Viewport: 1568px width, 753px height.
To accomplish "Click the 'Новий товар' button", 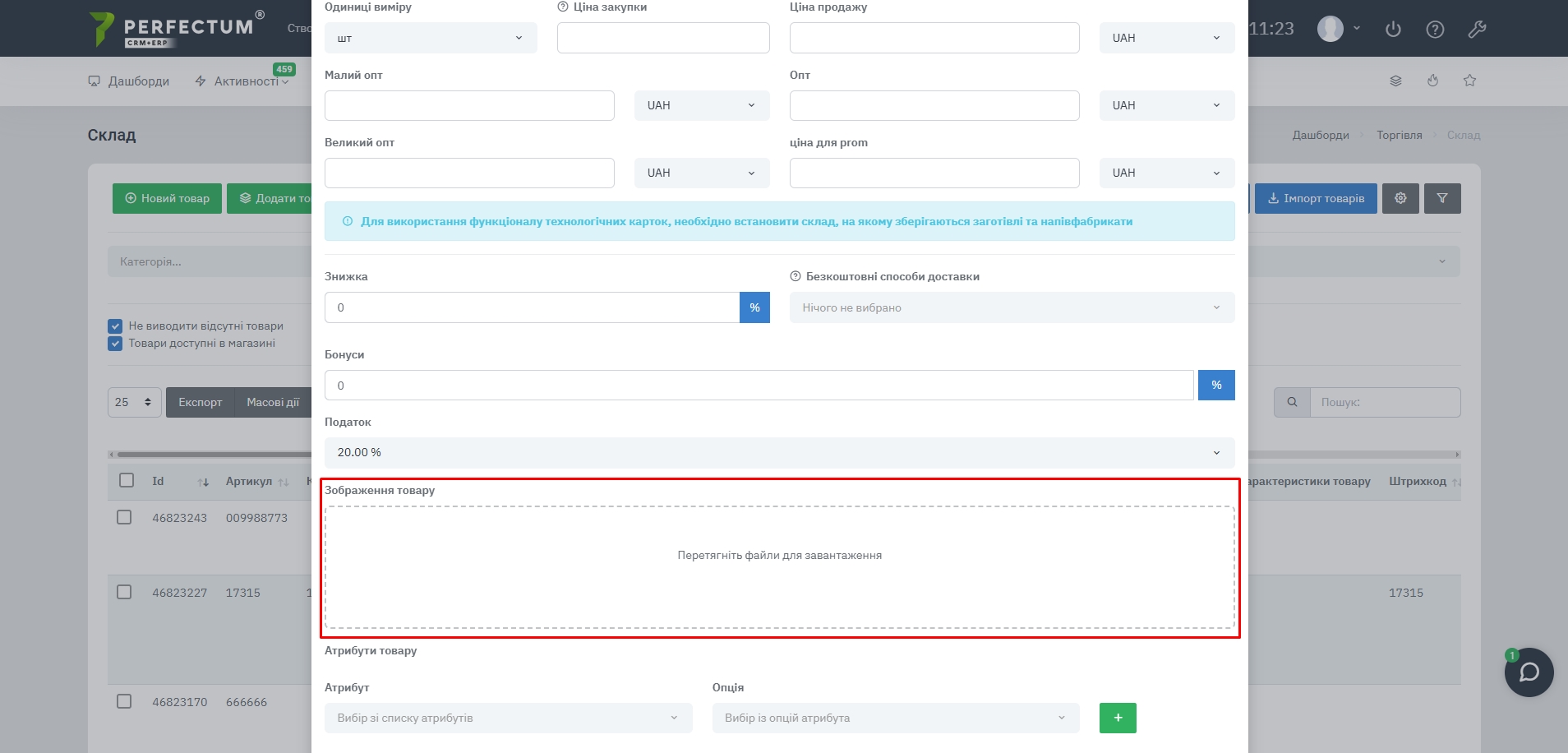I will point(167,198).
